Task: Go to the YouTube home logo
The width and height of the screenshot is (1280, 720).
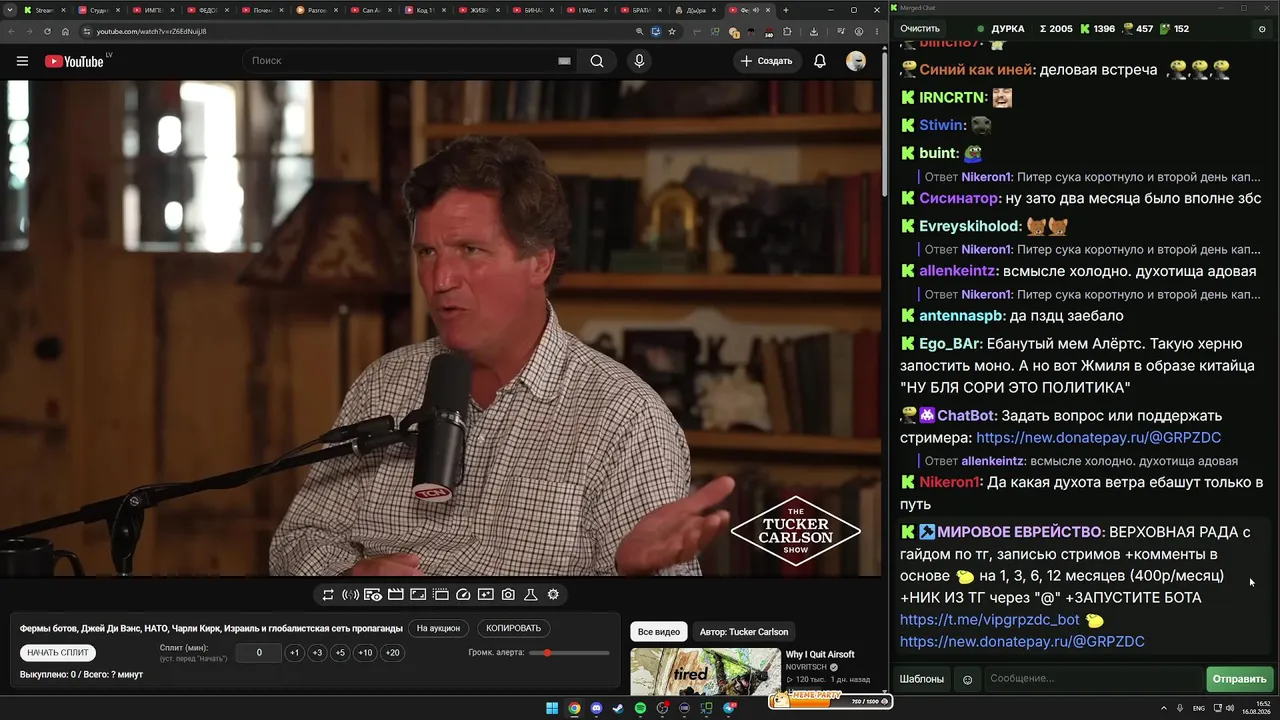Action: (x=75, y=61)
